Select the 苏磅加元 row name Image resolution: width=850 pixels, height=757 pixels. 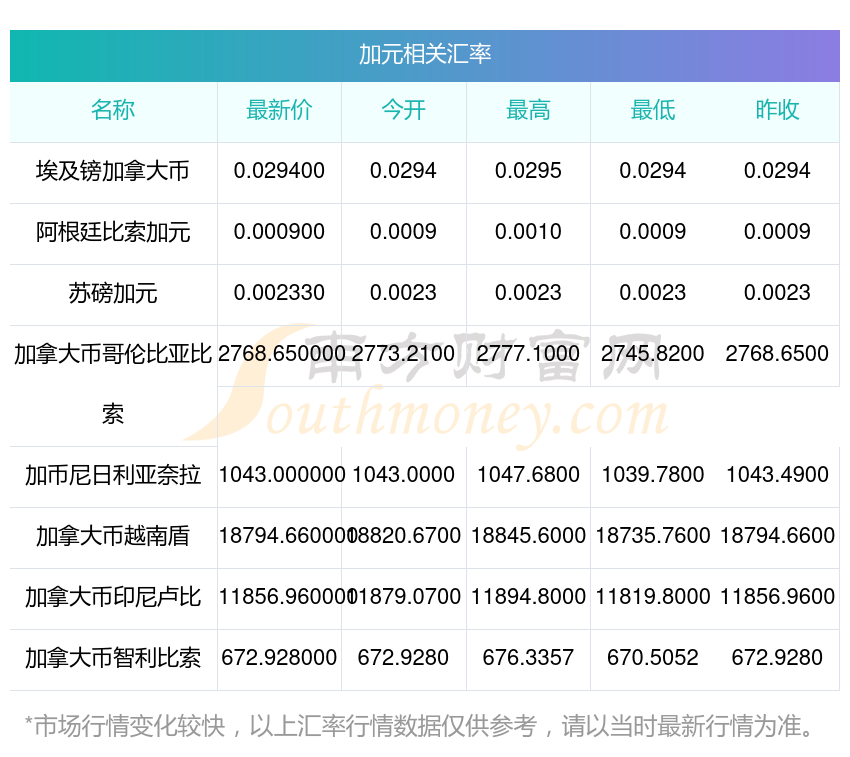click(113, 293)
